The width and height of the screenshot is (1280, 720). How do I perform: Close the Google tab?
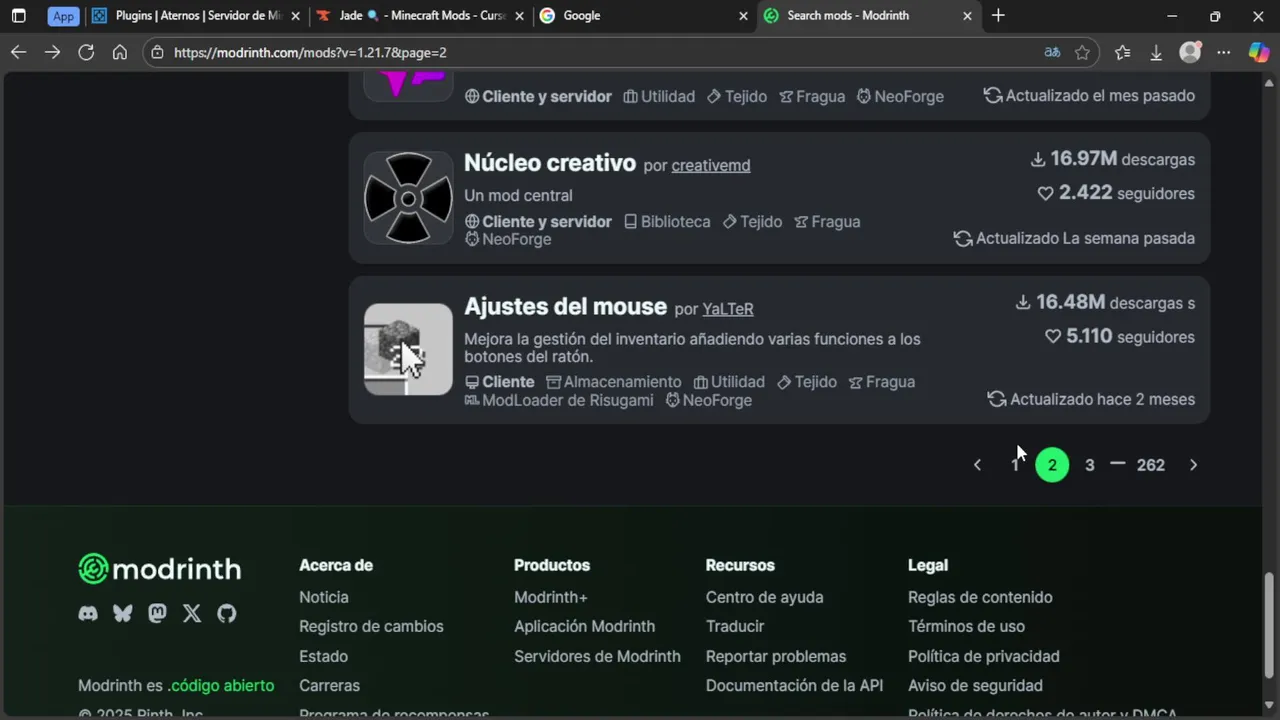pyautogui.click(x=743, y=16)
